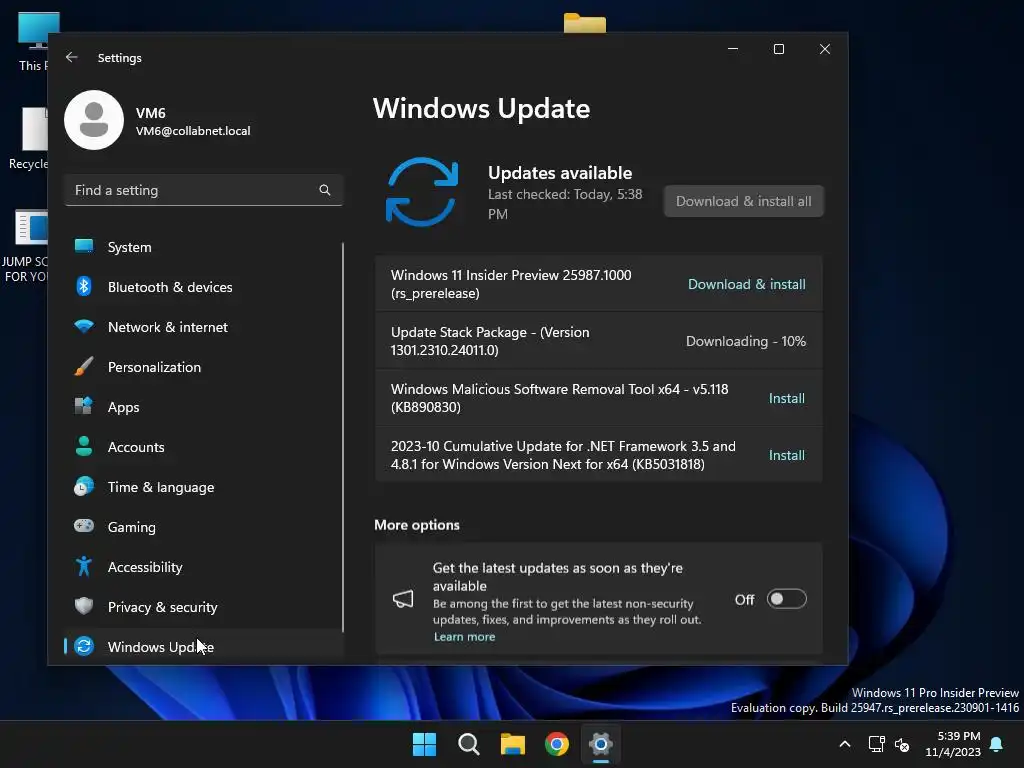Click the VM6 user profile avatar
This screenshot has height=768, width=1024.
coord(94,120)
